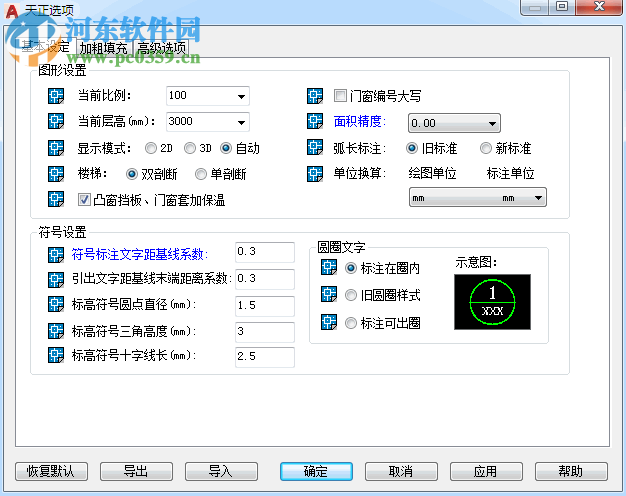Enable 门窗编号大写 checkbox
The width and height of the screenshot is (626, 496).
click(340, 96)
